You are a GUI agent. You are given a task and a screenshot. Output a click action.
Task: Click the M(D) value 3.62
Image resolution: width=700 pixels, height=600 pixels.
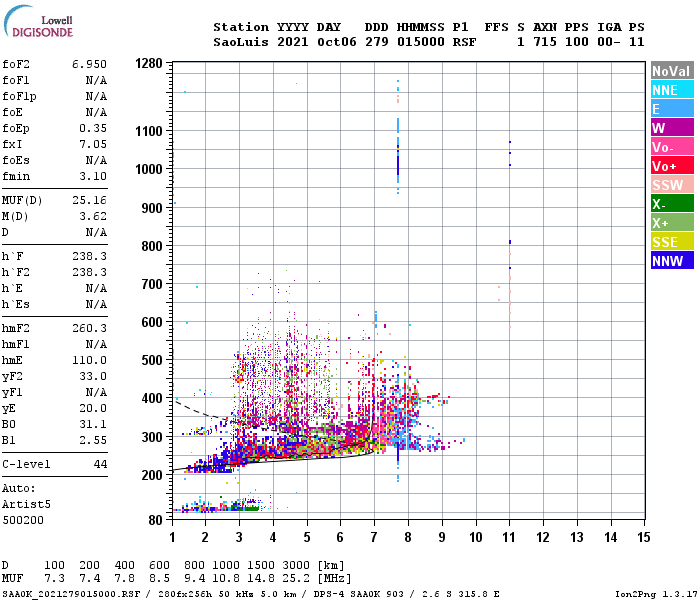pyautogui.click(x=93, y=216)
